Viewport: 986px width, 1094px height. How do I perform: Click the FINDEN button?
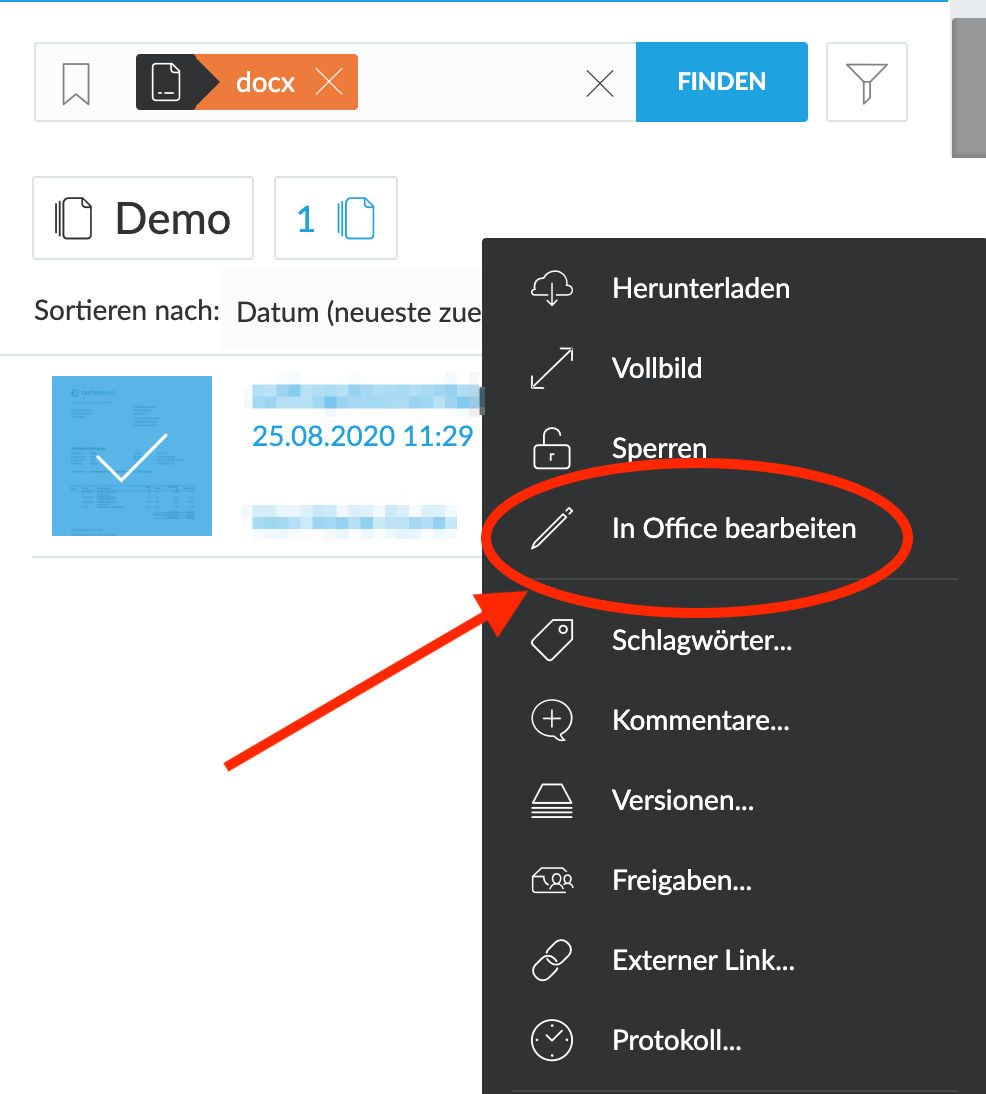coord(722,82)
